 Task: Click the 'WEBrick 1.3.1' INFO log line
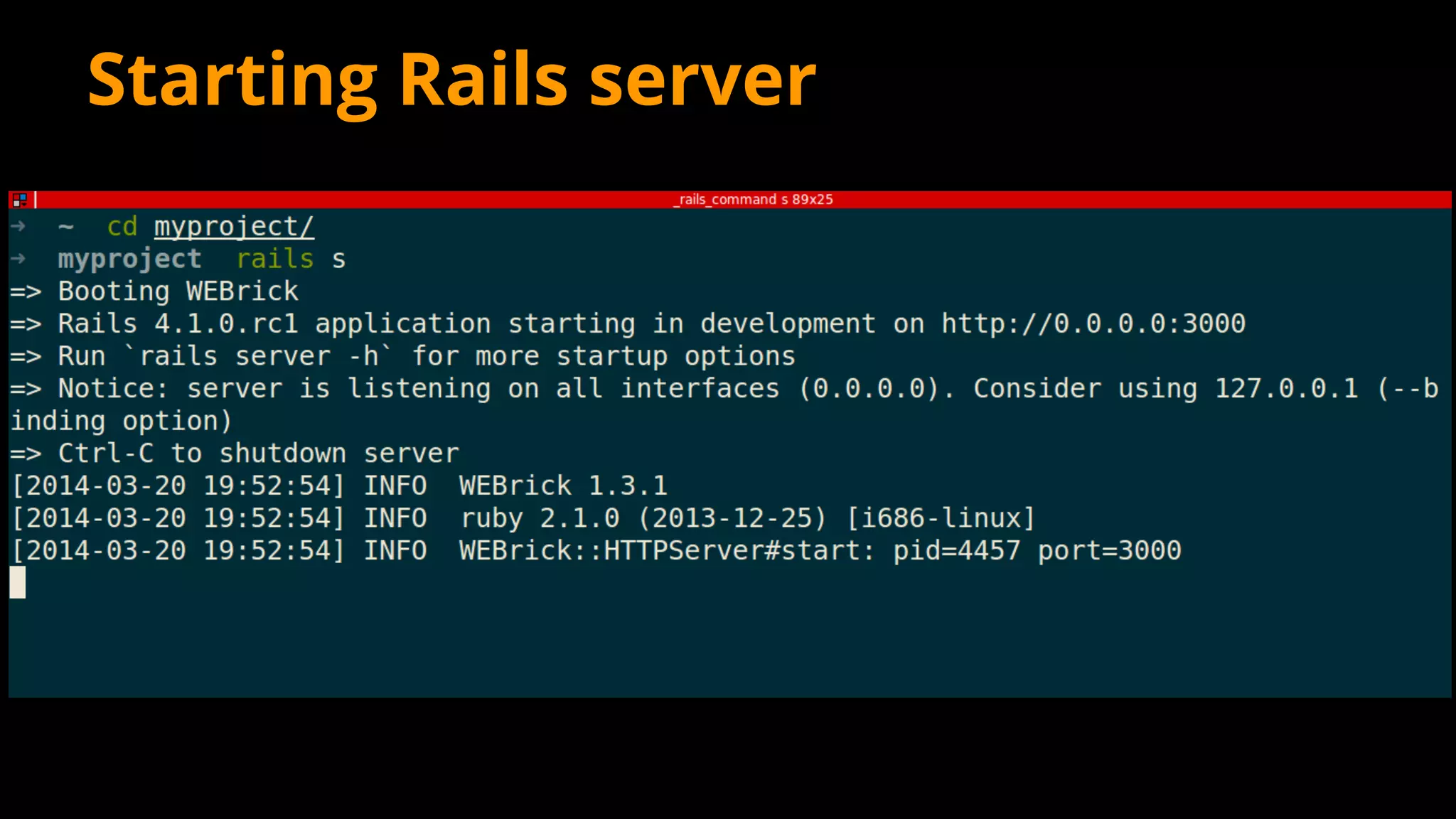tap(562, 486)
